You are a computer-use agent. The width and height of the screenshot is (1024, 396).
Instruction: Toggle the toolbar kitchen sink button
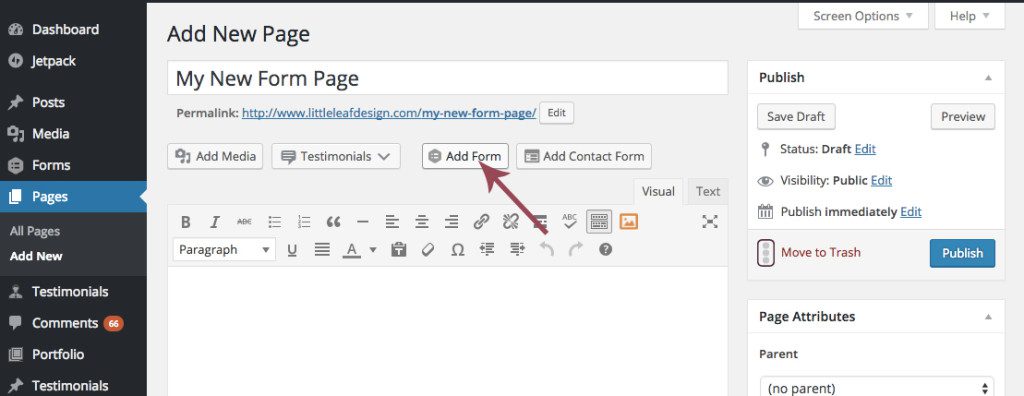tap(599, 222)
